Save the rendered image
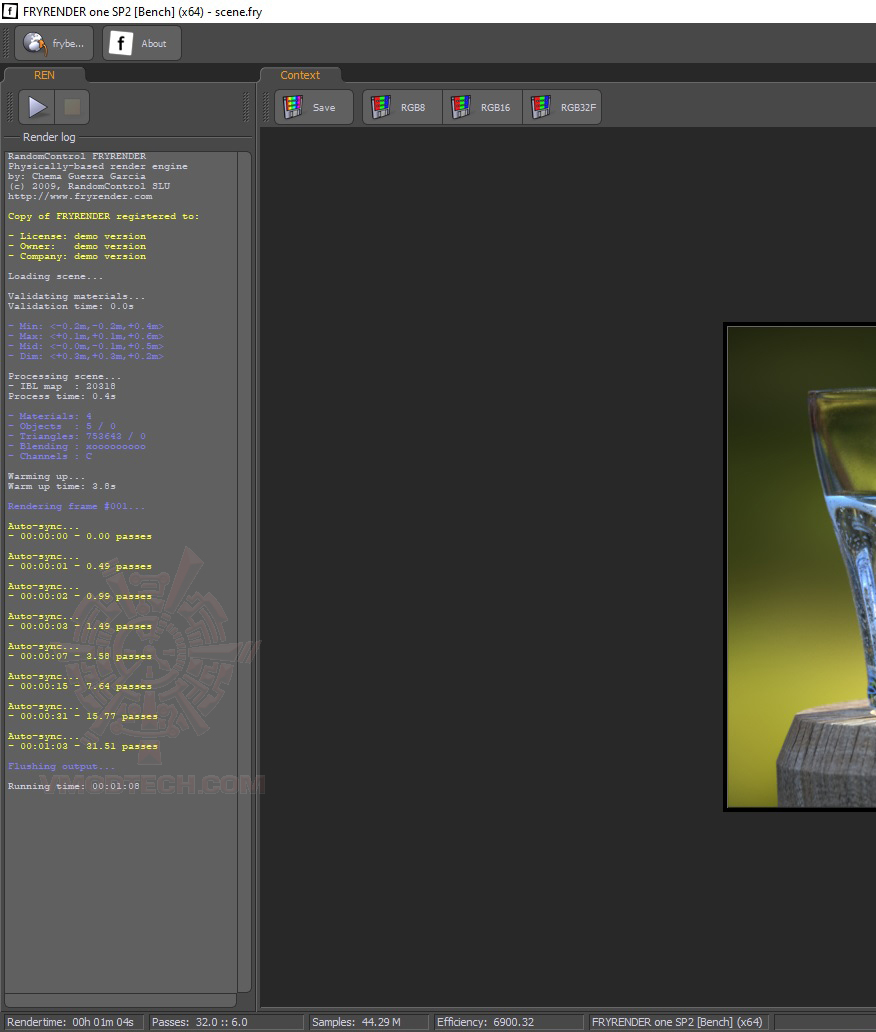The height and width of the screenshot is (1032, 876). tap(314, 107)
